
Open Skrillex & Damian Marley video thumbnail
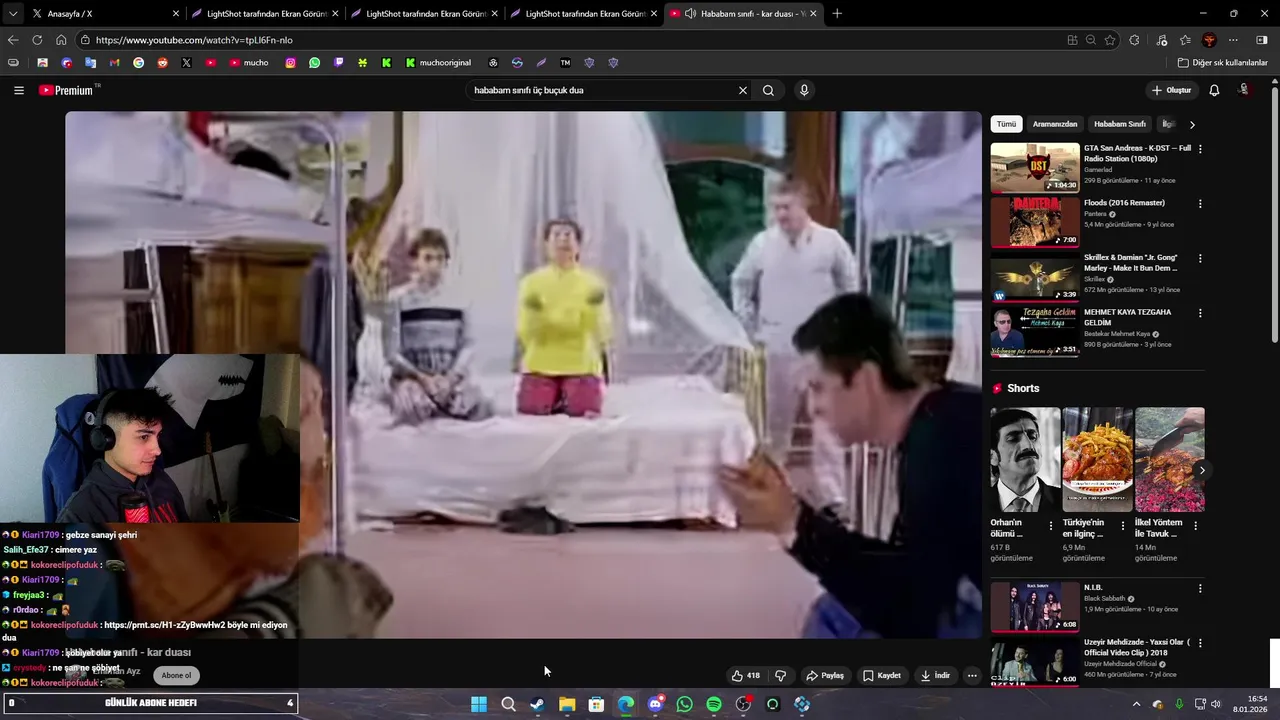[1035, 277]
